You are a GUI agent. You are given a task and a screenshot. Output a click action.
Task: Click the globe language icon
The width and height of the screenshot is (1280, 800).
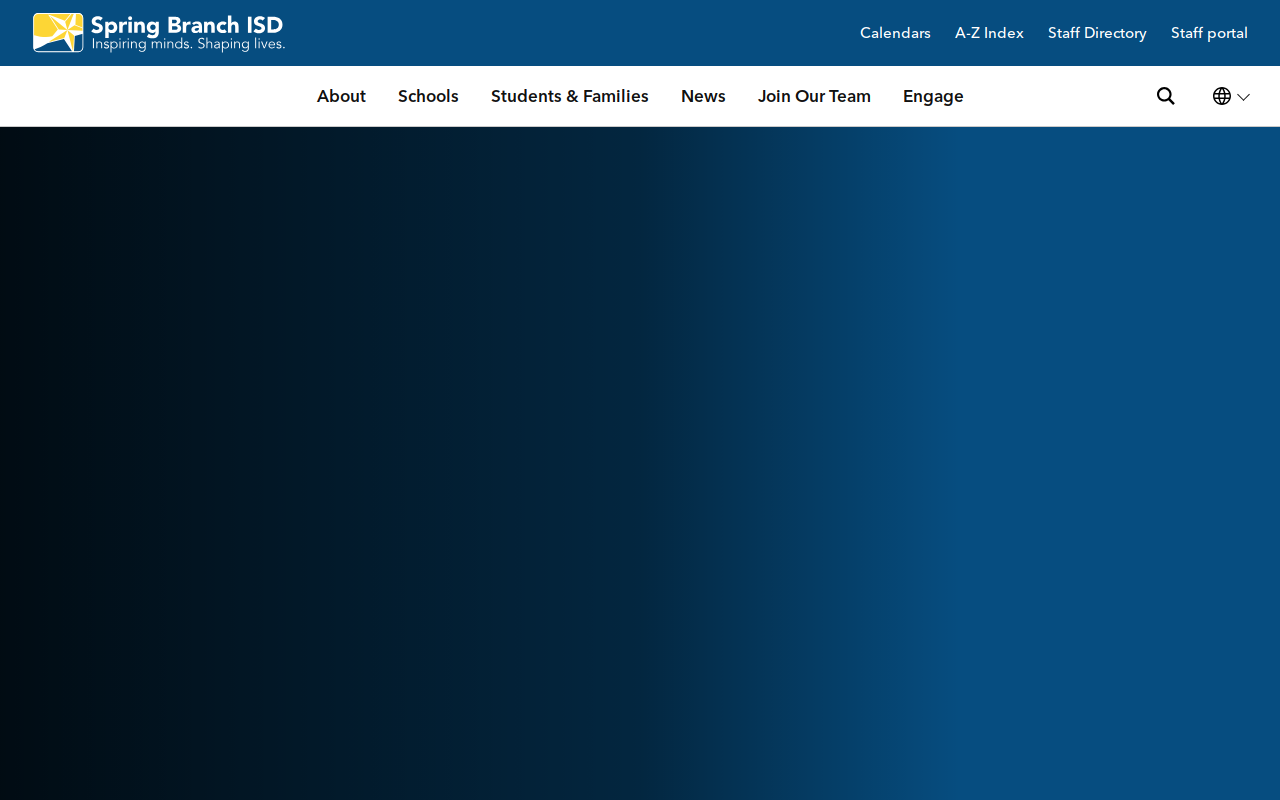(x=1222, y=96)
